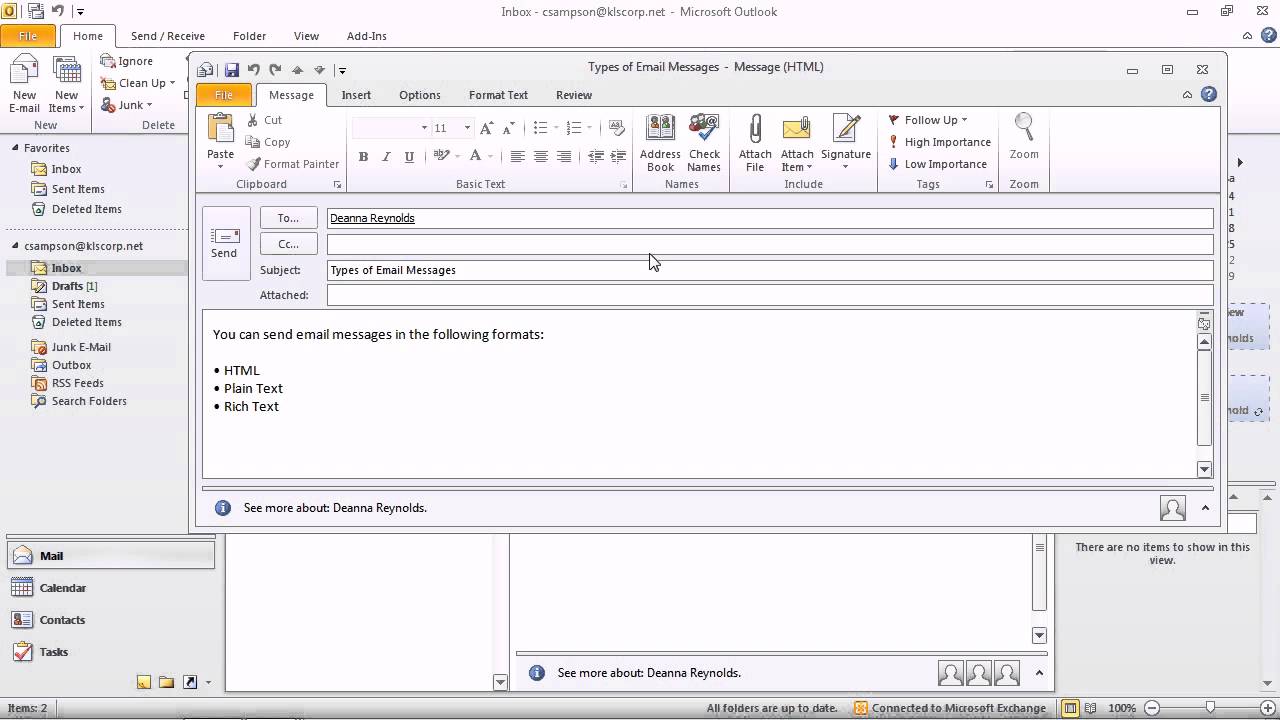
Task: Collapse the csampson@klscorp.net account tree
Action: point(15,246)
